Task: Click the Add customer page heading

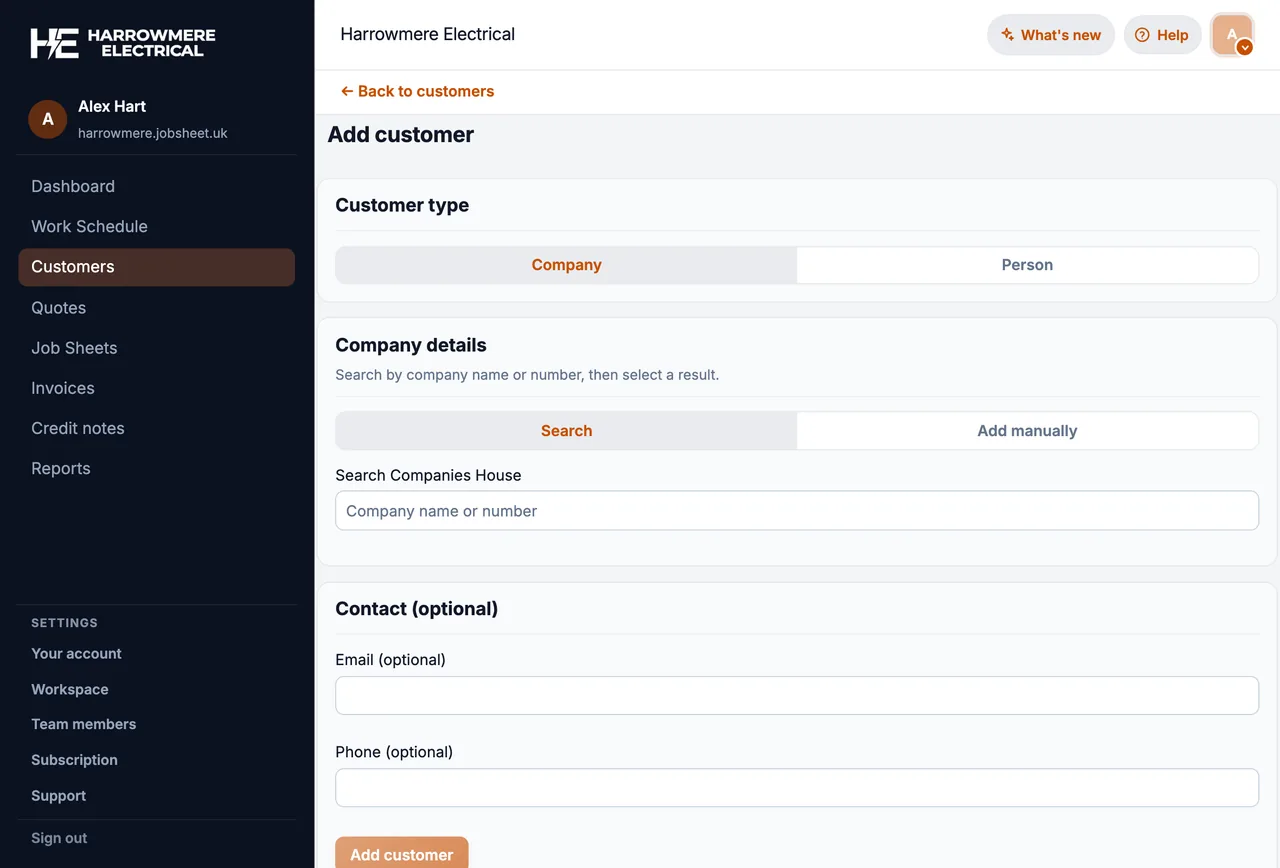Action: click(x=401, y=135)
